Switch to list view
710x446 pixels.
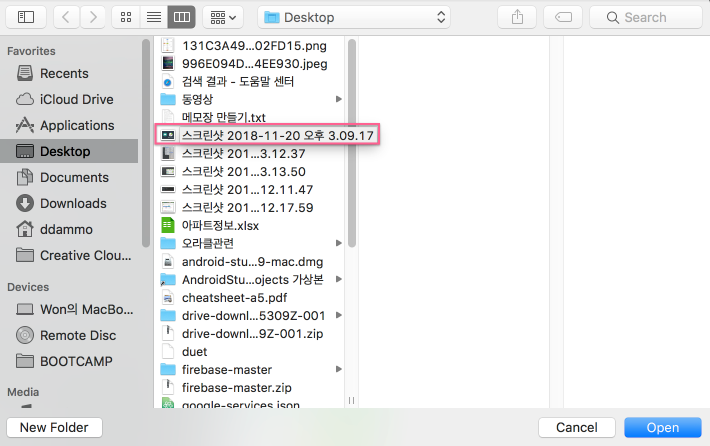[154, 17]
